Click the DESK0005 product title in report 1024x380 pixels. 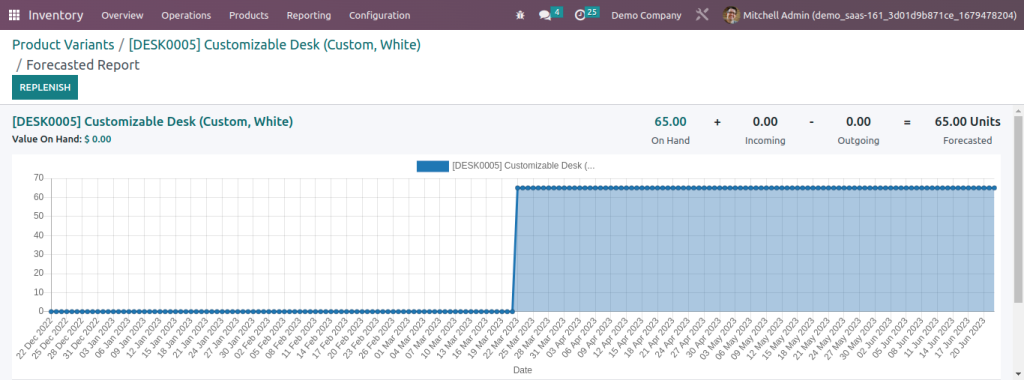point(153,121)
